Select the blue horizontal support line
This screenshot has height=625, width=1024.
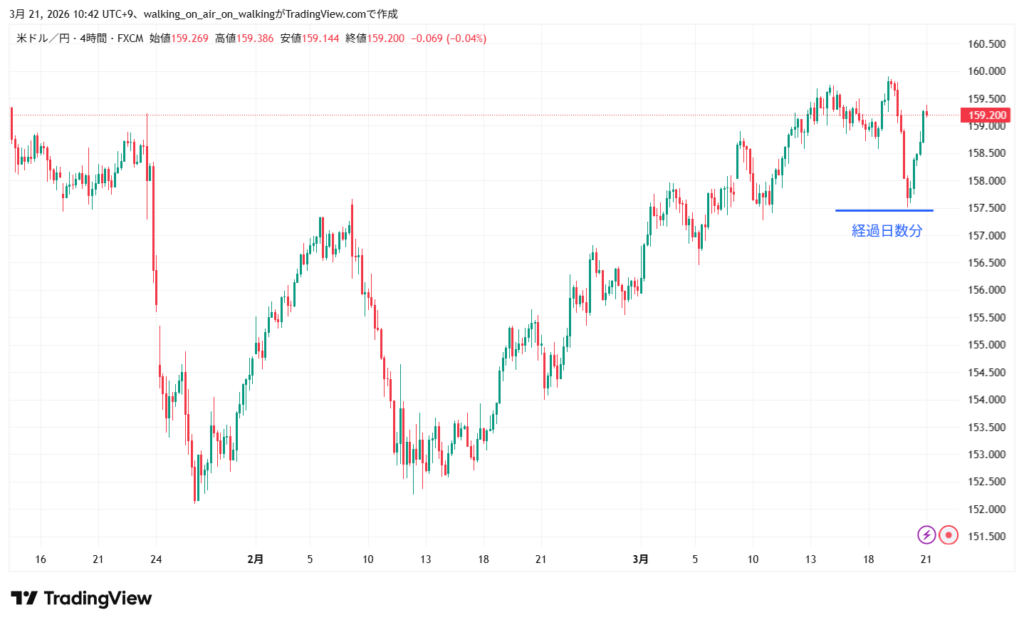[x=884, y=210]
